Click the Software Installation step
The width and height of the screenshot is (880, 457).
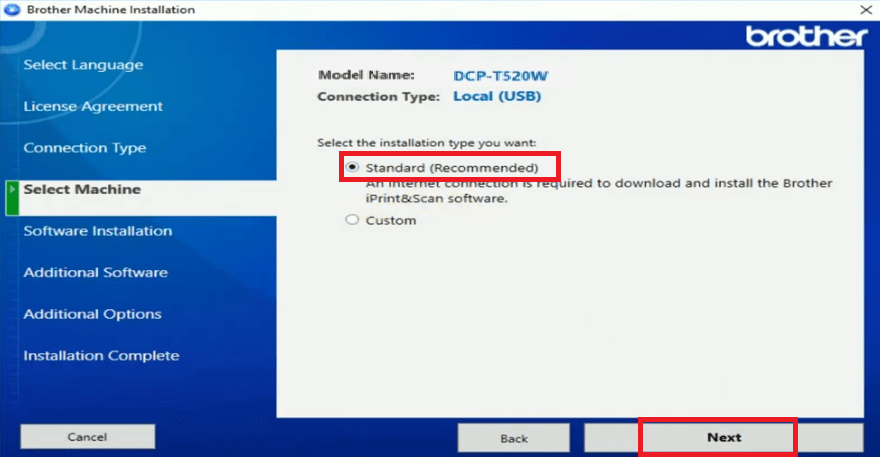click(x=98, y=231)
